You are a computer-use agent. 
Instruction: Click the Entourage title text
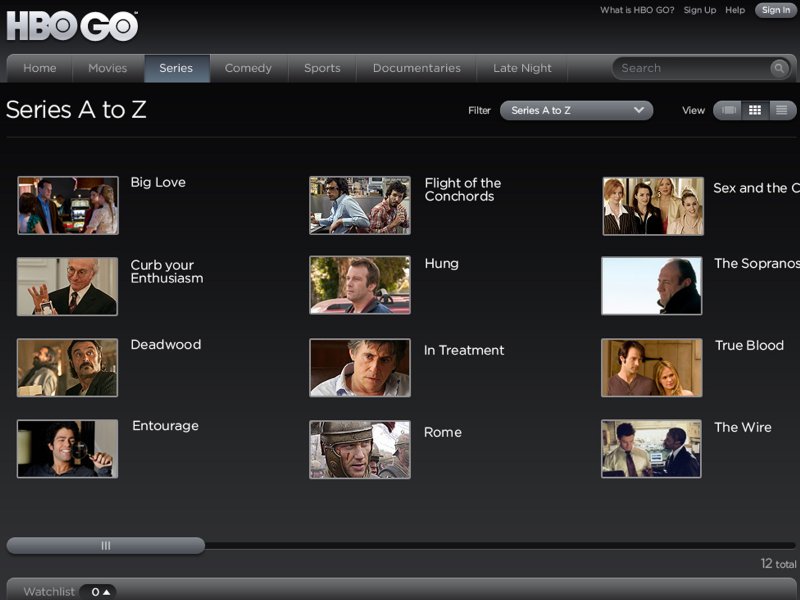[x=165, y=426]
